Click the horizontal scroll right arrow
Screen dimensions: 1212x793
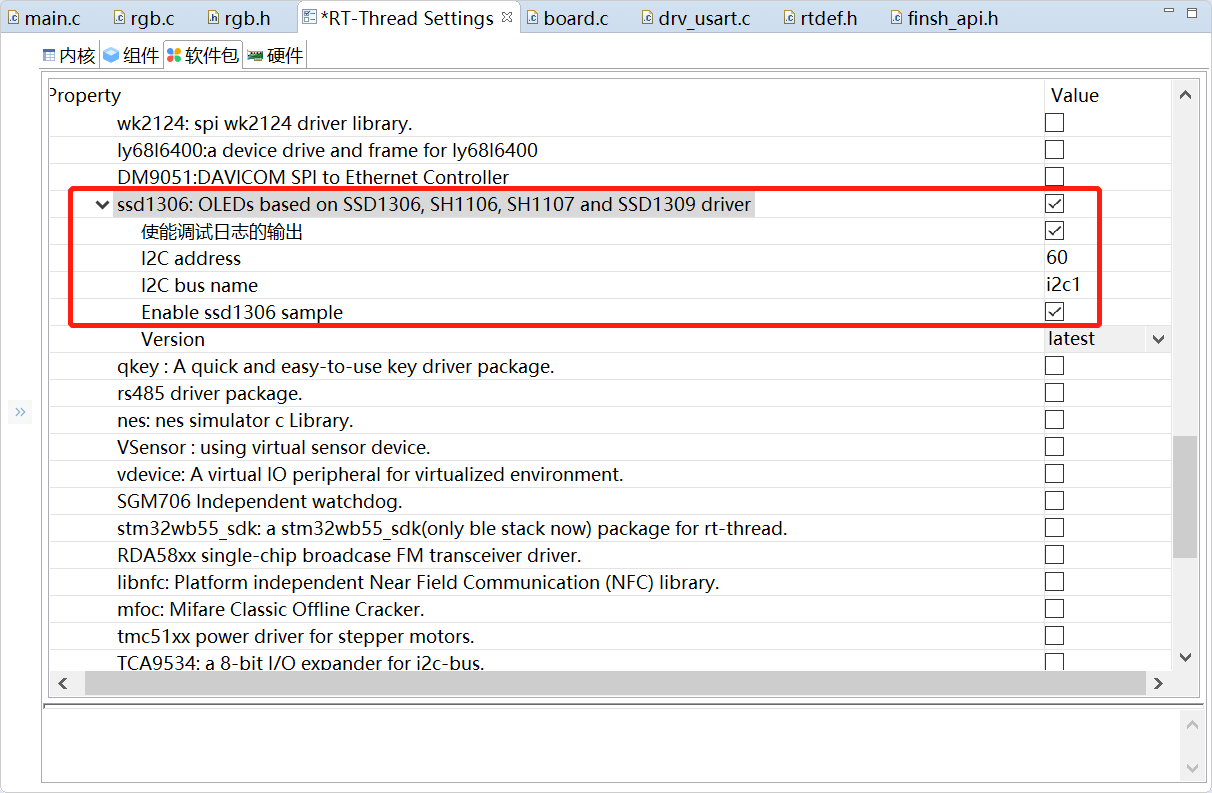click(x=1158, y=683)
